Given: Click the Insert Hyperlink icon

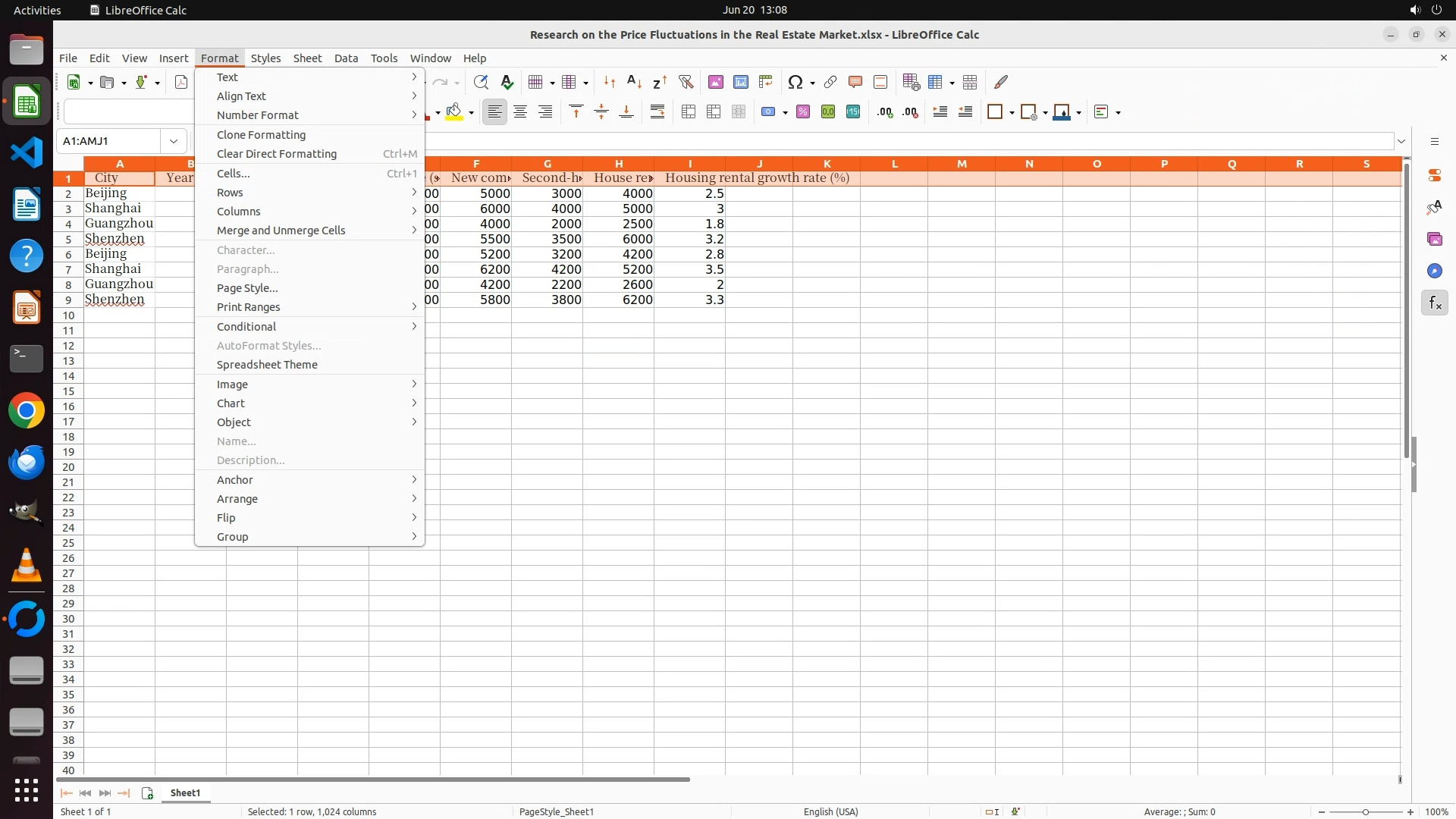Looking at the screenshot, I should [830, 82].
